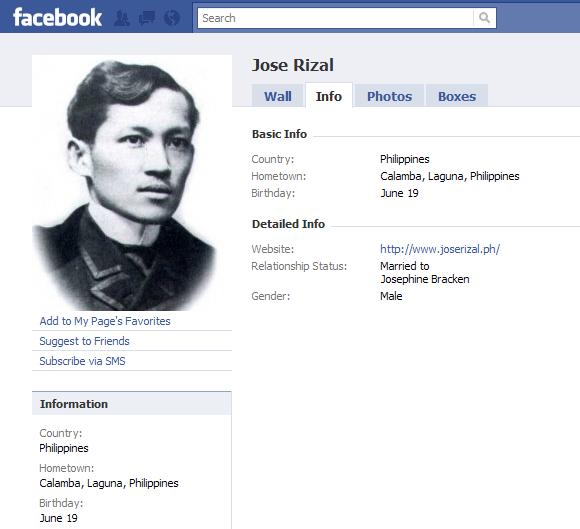Click the Information panel header
The height and width of the screenshot is (529, 580).
coord(132,403)
